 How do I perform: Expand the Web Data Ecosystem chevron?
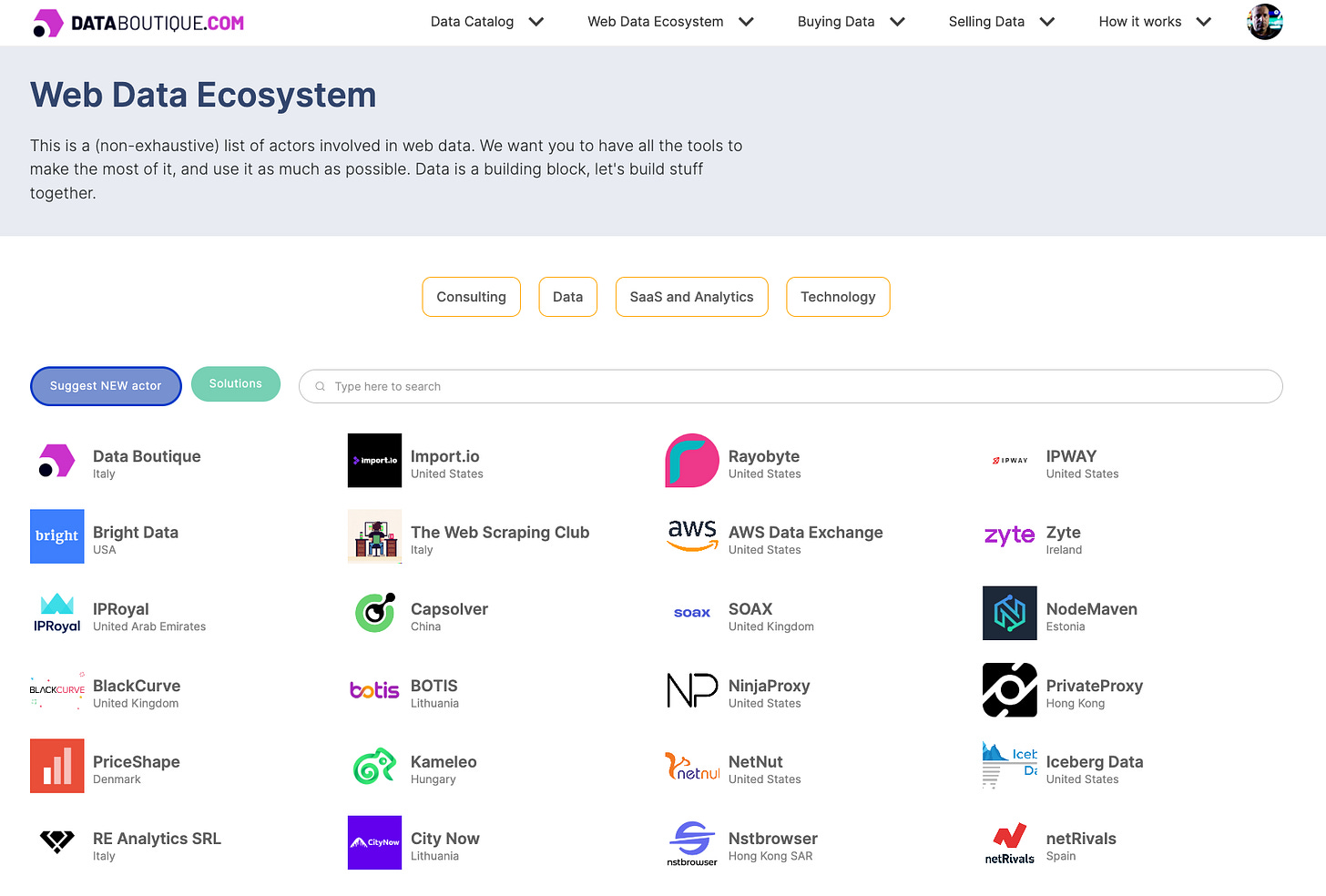pos(746,22)
